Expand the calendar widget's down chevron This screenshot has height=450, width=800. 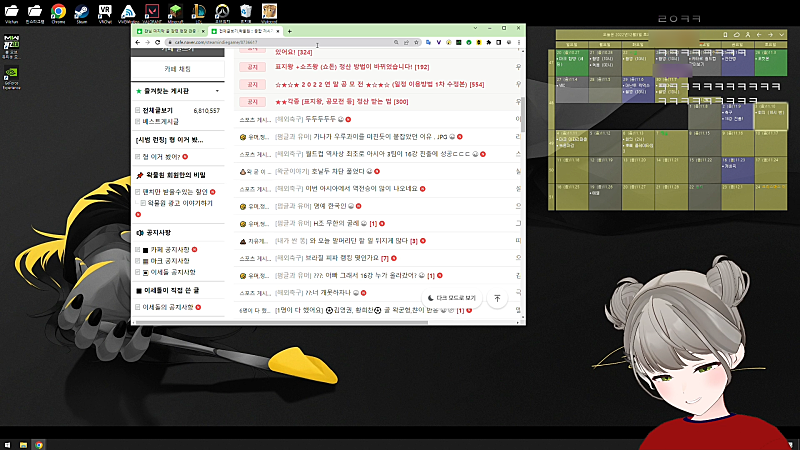point(781,35)
